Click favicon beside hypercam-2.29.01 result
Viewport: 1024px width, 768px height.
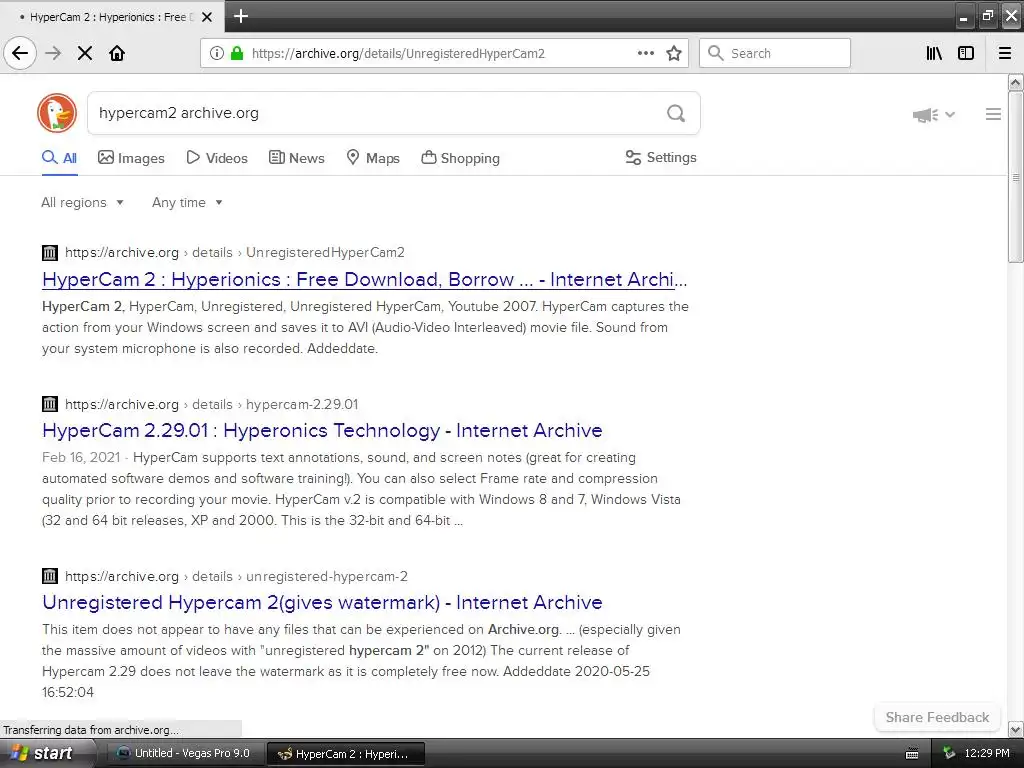[50, 404]
